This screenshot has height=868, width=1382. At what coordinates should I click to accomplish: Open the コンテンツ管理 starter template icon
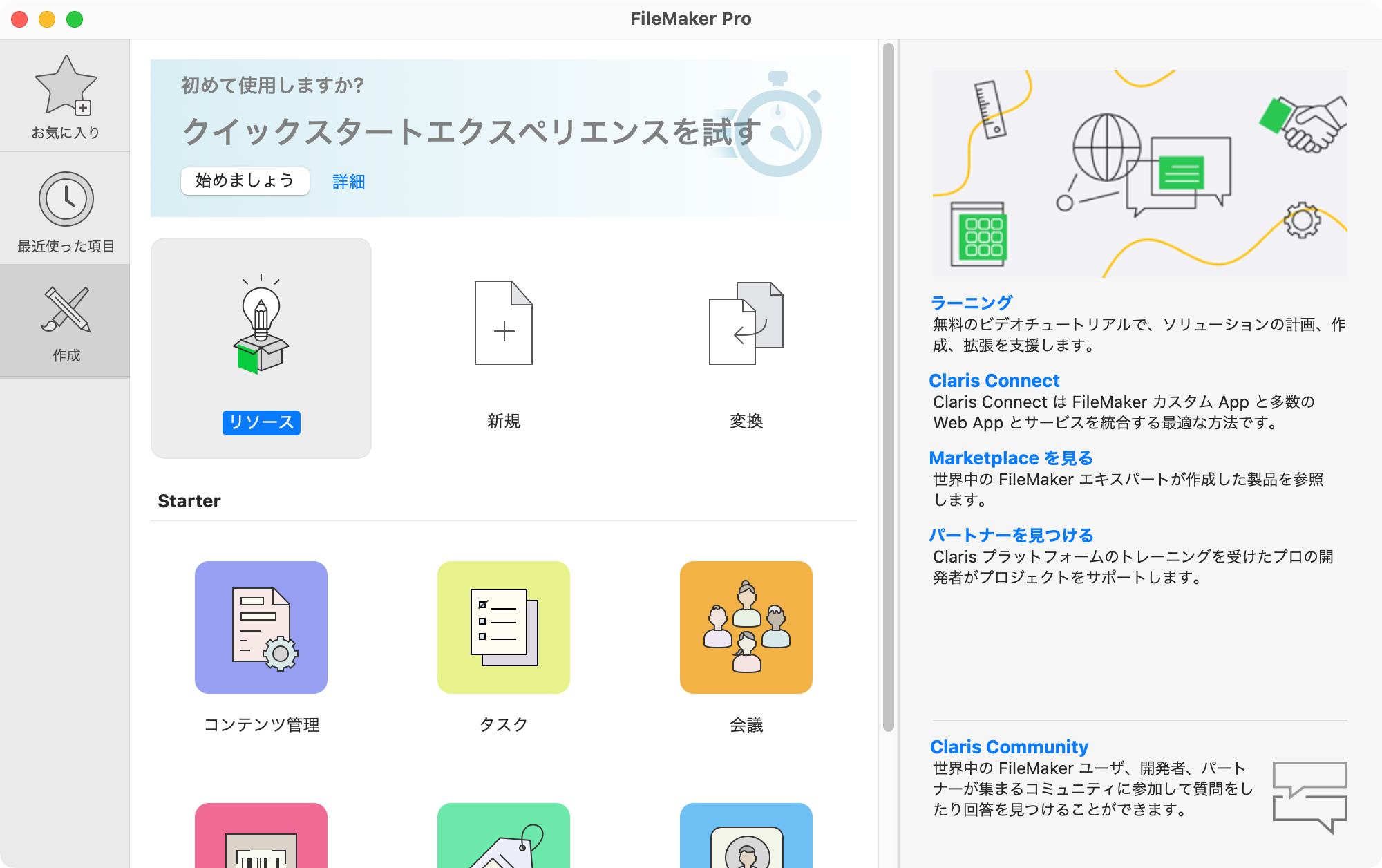pos(261,628)
